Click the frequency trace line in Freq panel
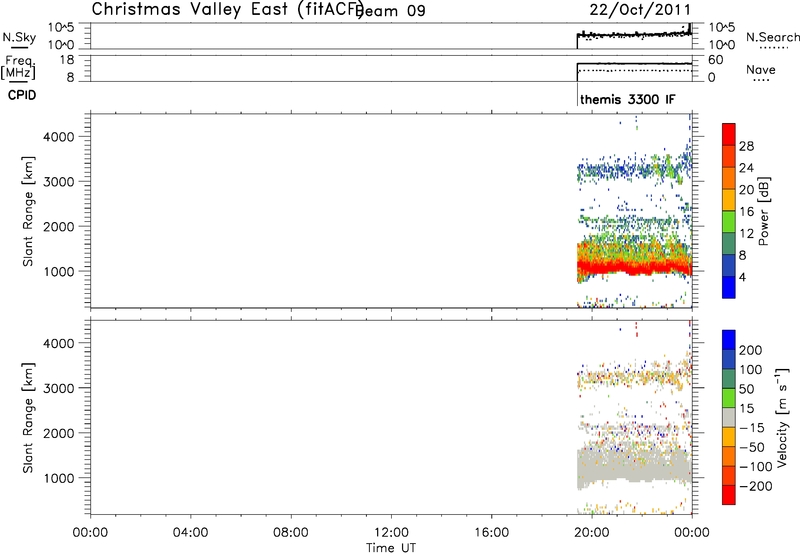Screen dimensions: 800x554 coord(634,64)
